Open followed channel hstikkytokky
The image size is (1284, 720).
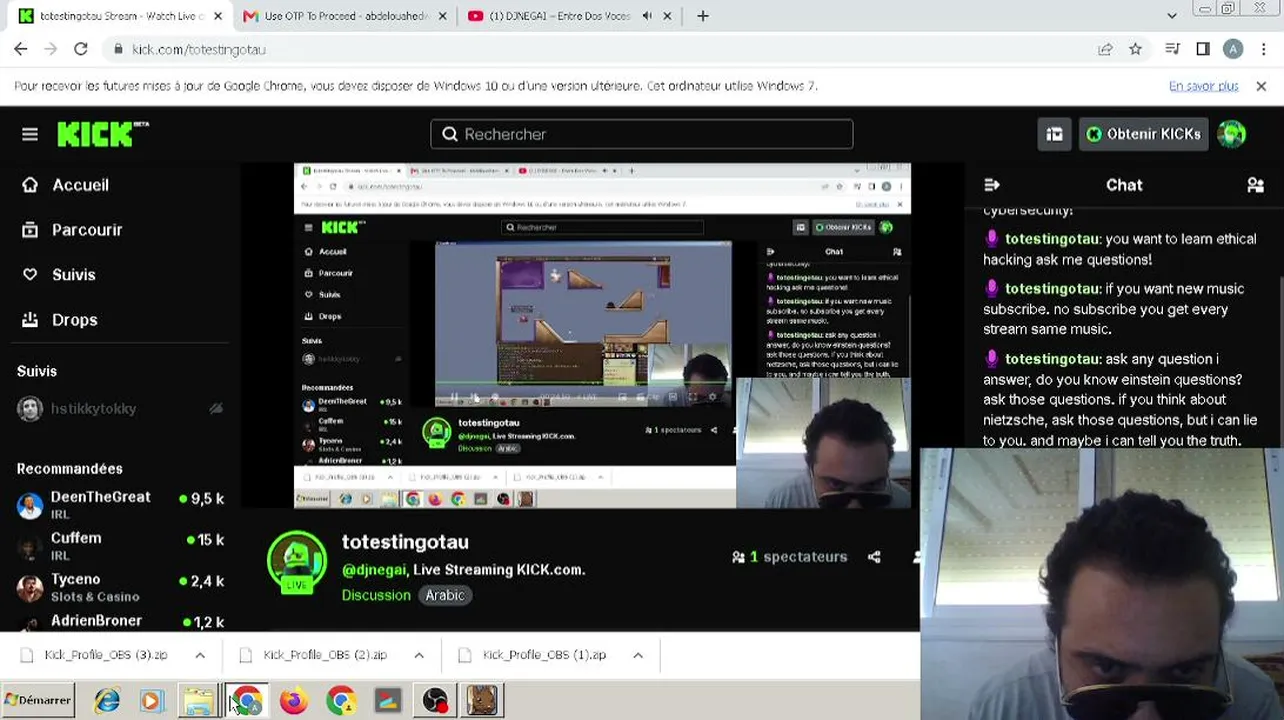pyautogui.click(x=120, y=408)
